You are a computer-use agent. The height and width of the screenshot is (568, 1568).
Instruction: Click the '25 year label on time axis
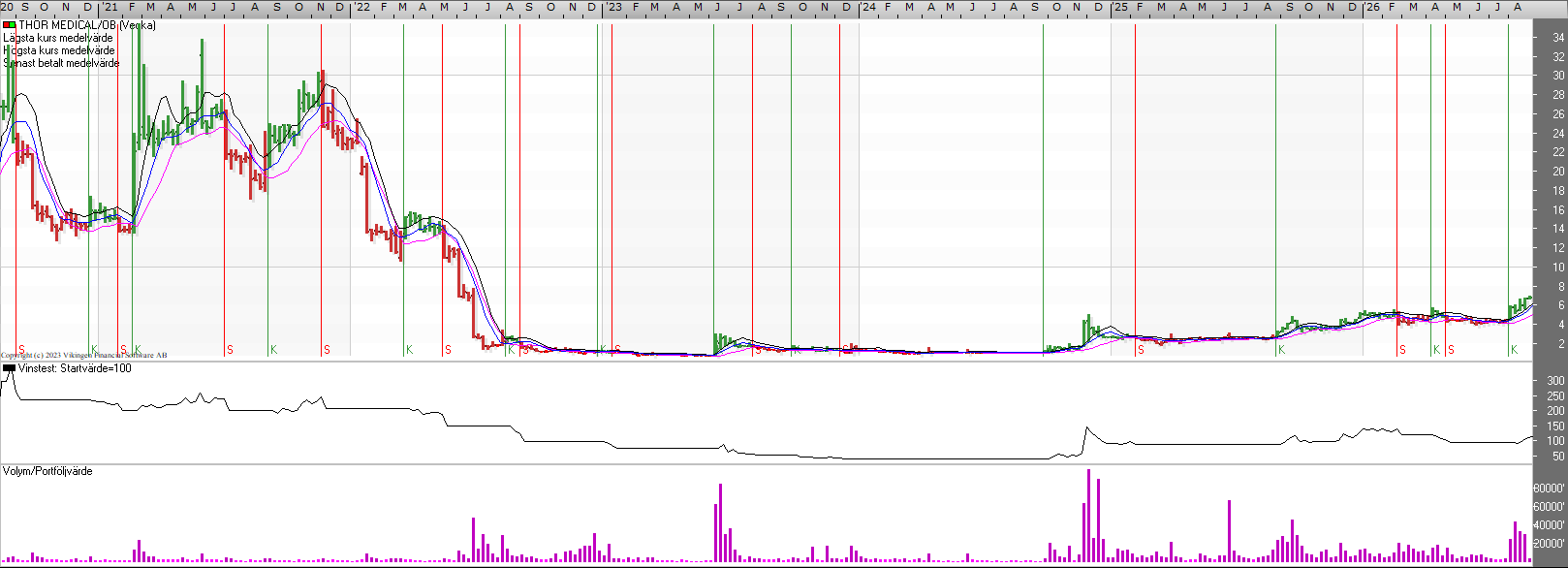pyautogui.click(x=1119, y=7)
